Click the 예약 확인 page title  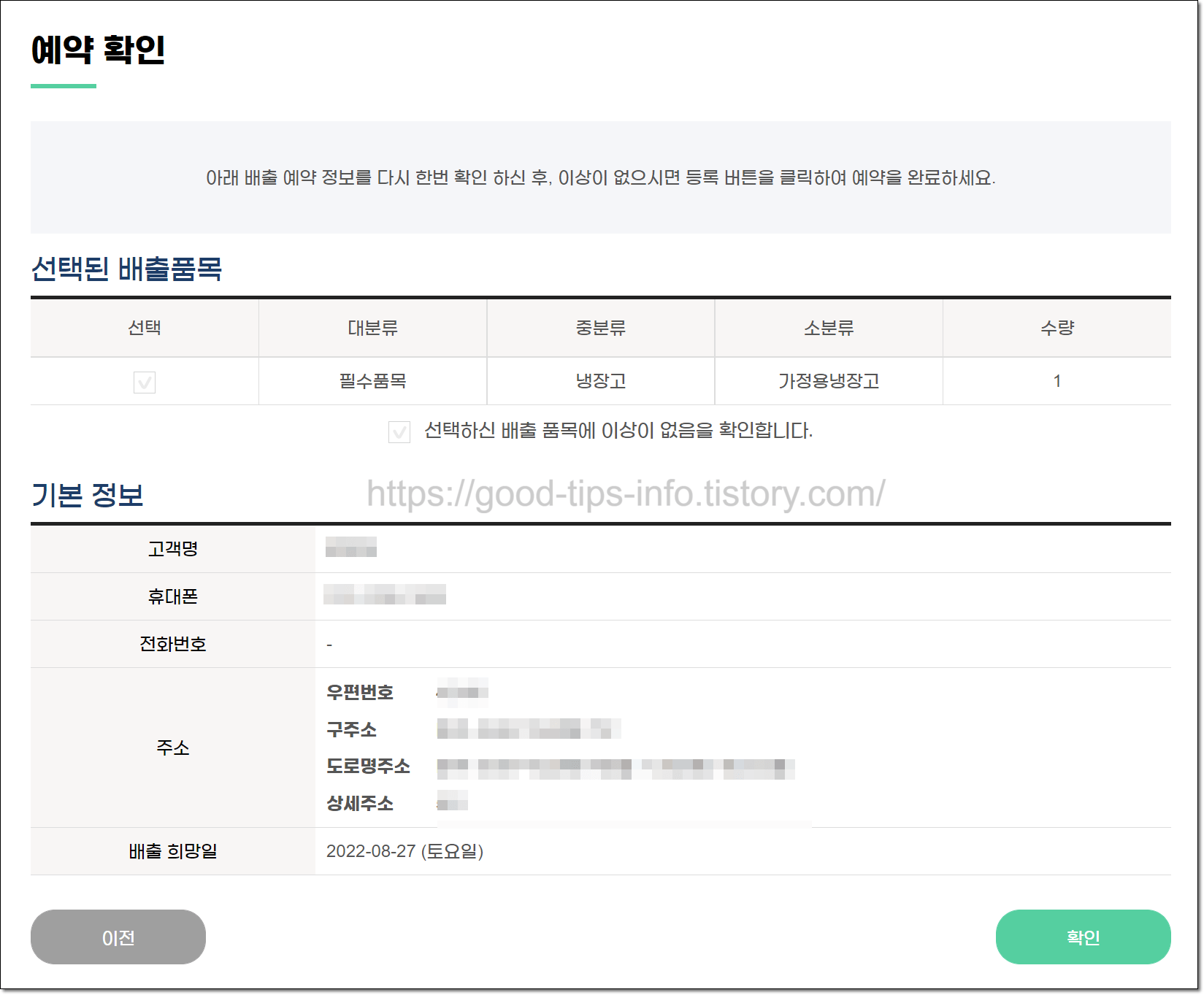[98, 50]
